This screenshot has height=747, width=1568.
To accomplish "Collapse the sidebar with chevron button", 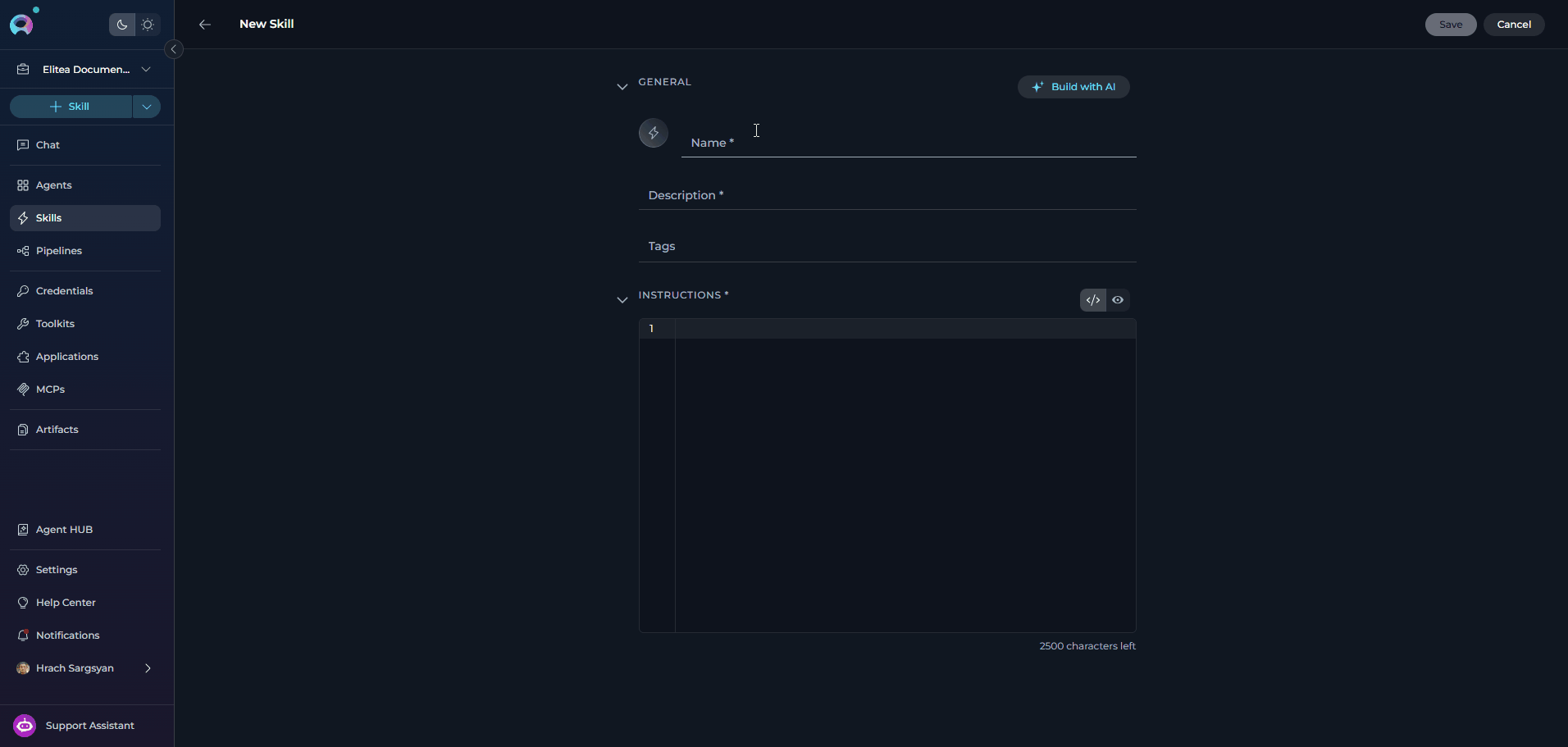I will coord(173,49).
